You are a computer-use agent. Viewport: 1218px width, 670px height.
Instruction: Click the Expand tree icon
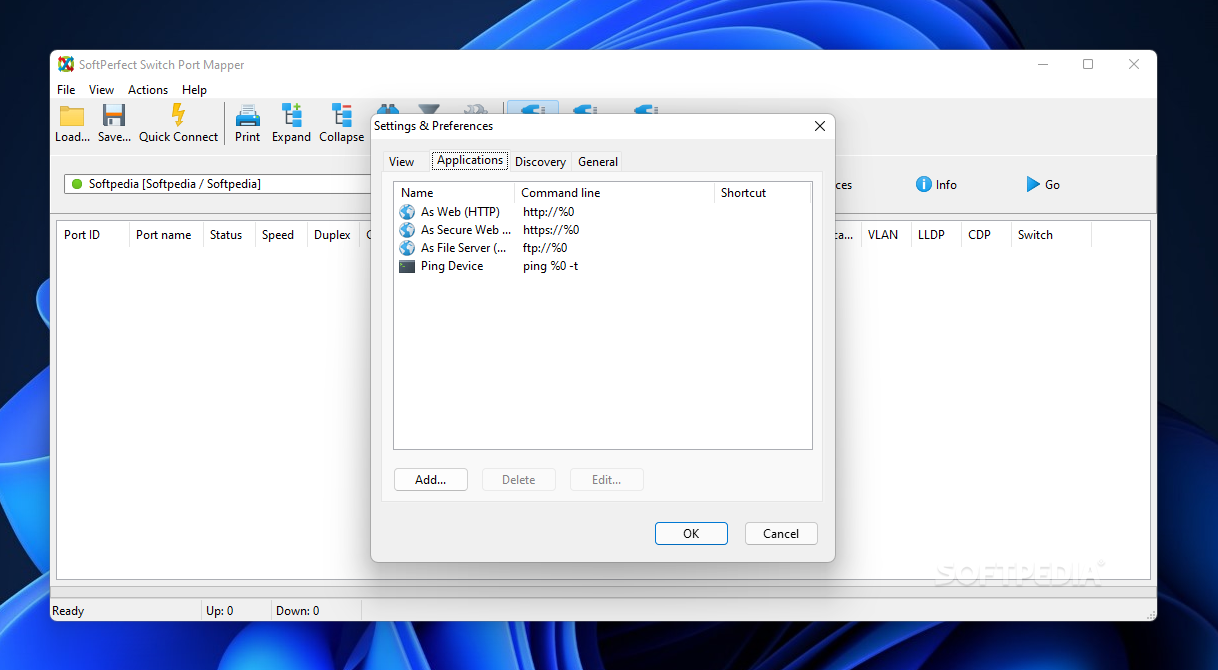(291, 115)
